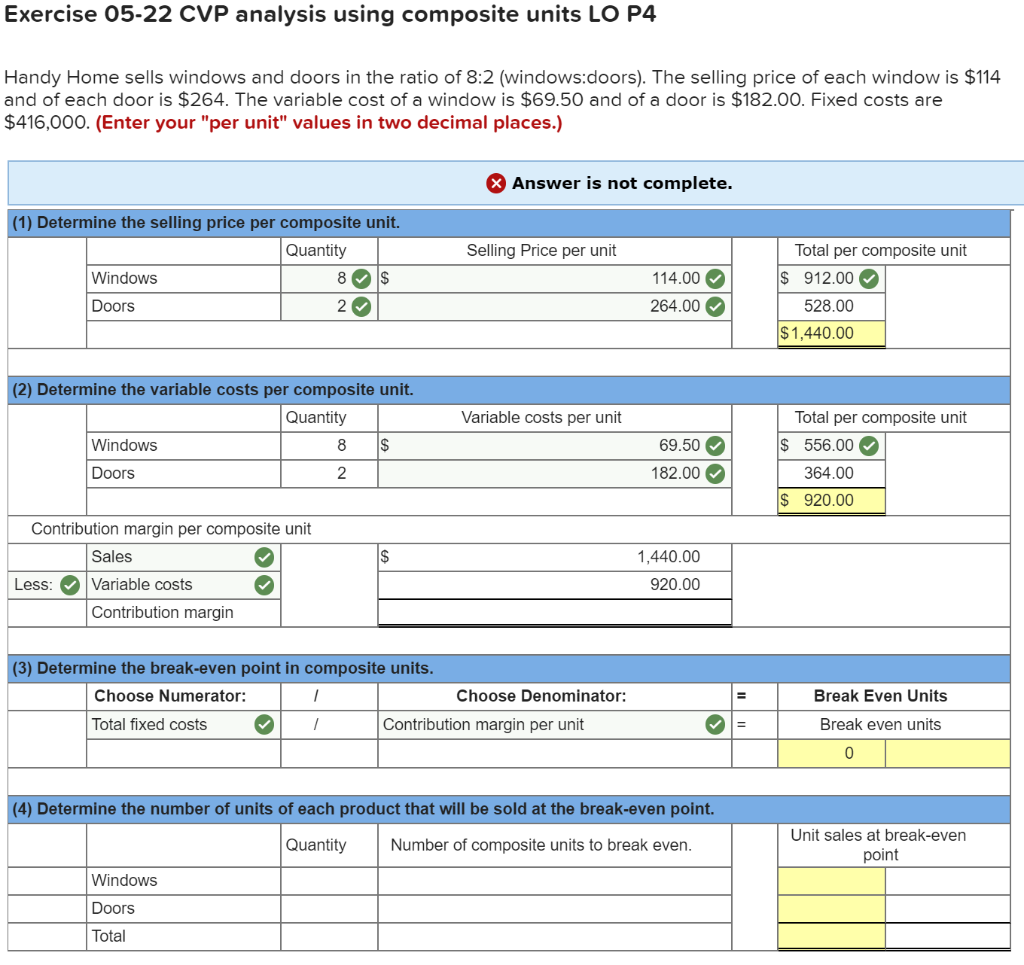Viewport: 1024px width, 965px height.
Task: Open the Choose Numerator selection cell
Action: pos(170,724)
